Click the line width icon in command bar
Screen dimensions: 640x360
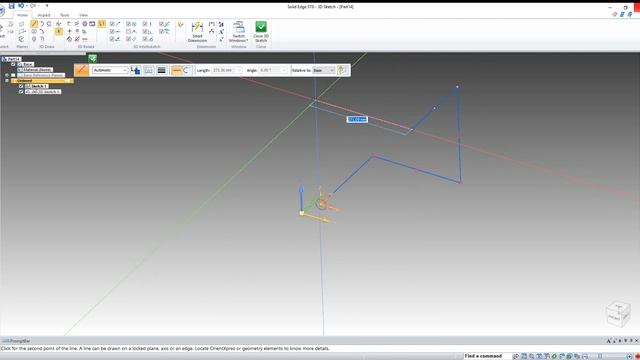coord(162,70)
